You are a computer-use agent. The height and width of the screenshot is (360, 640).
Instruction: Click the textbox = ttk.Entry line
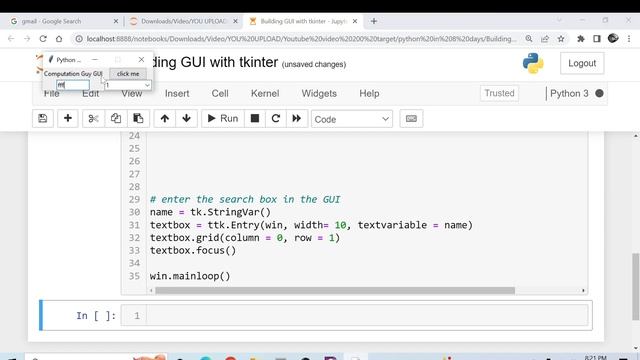[x=311, y=225]
